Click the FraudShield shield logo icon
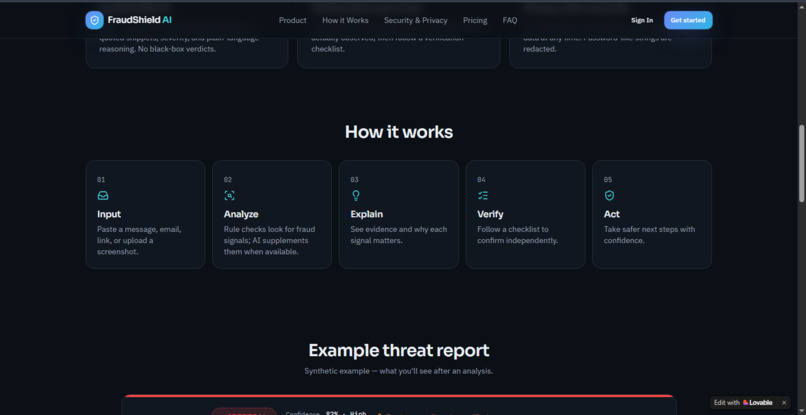 pyautogui.click(x=94, y=20)
